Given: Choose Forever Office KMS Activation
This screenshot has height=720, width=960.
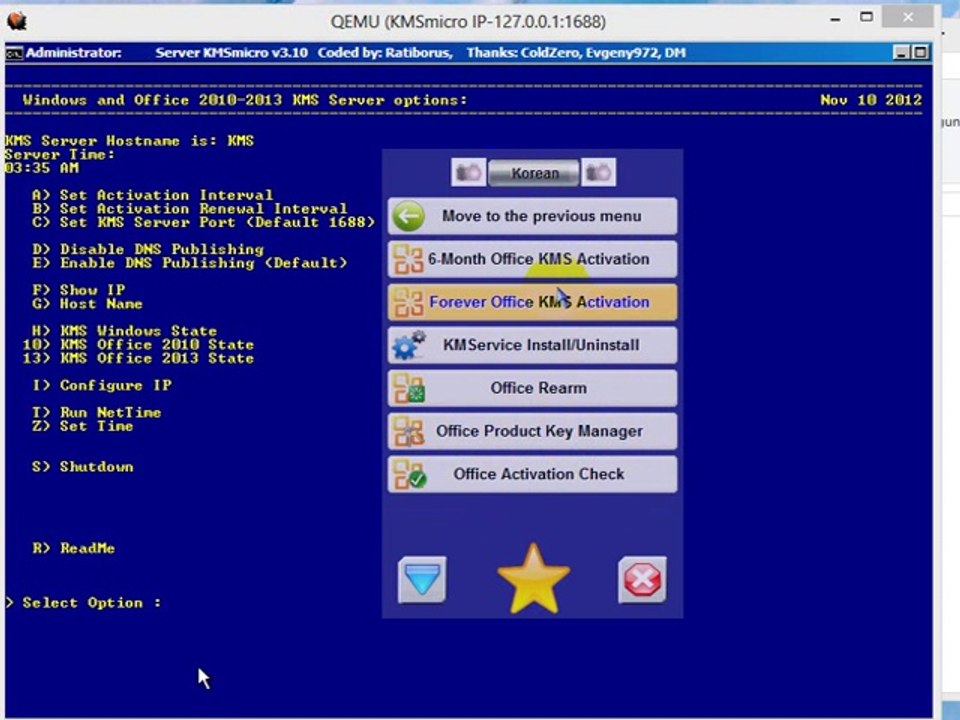Looking at the screenshot, I should tap(533, 302).
